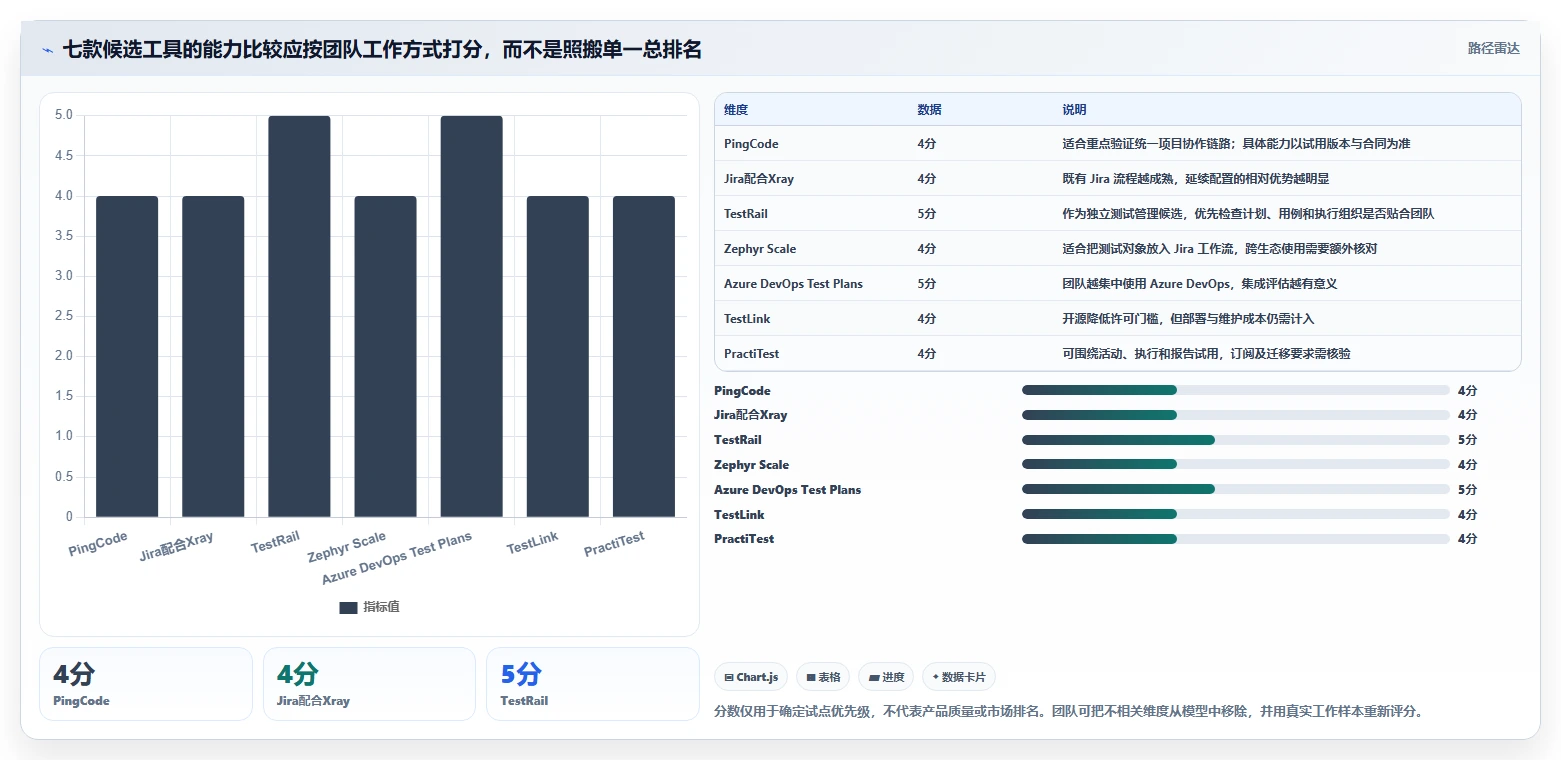This screenshot has width=1561, height=760.
Task: Select the 表格 chip
Action: [823, 677]
